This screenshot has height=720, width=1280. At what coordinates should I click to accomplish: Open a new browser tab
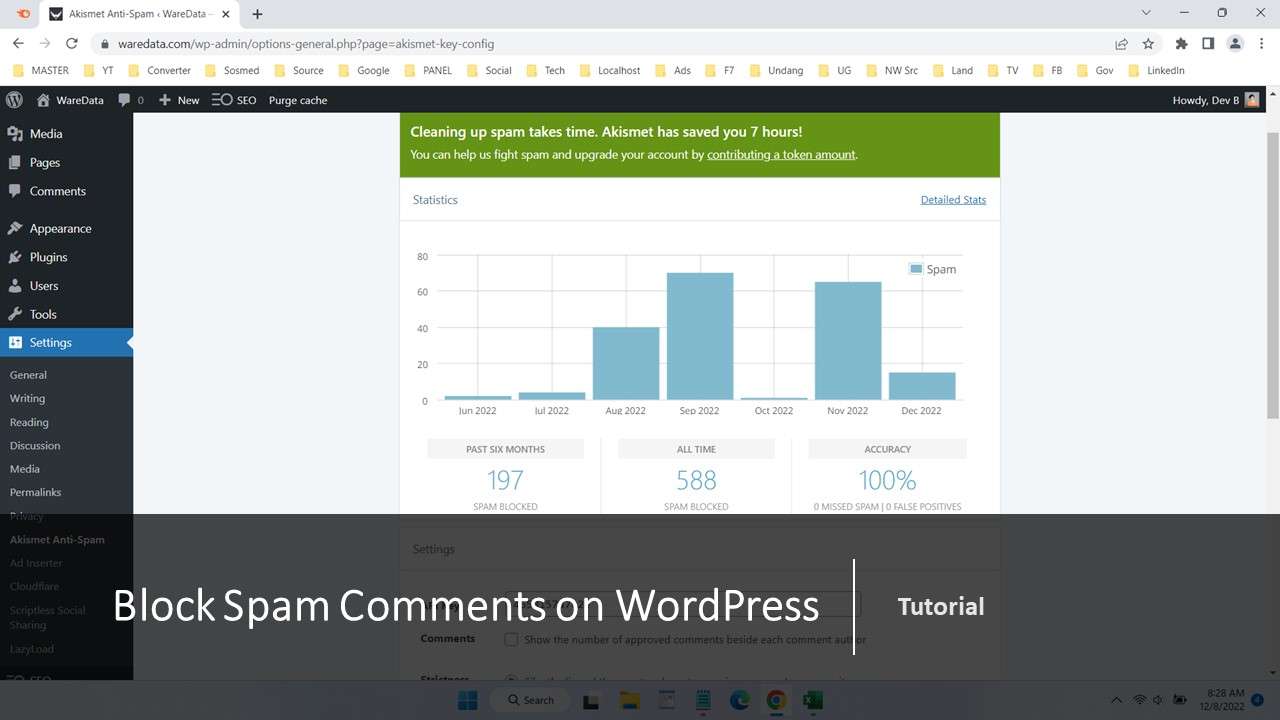click(x=258, y=14)
